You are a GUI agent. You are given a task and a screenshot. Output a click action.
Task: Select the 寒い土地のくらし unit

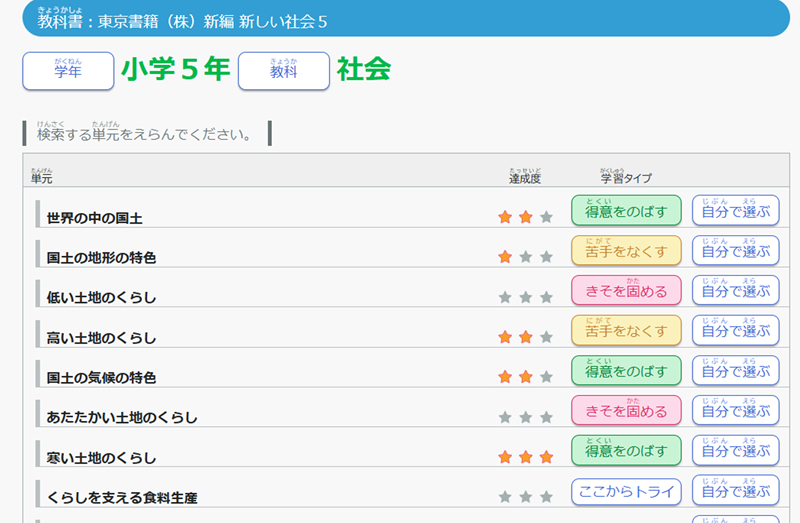pyautogui.click(x=101, y=458)
